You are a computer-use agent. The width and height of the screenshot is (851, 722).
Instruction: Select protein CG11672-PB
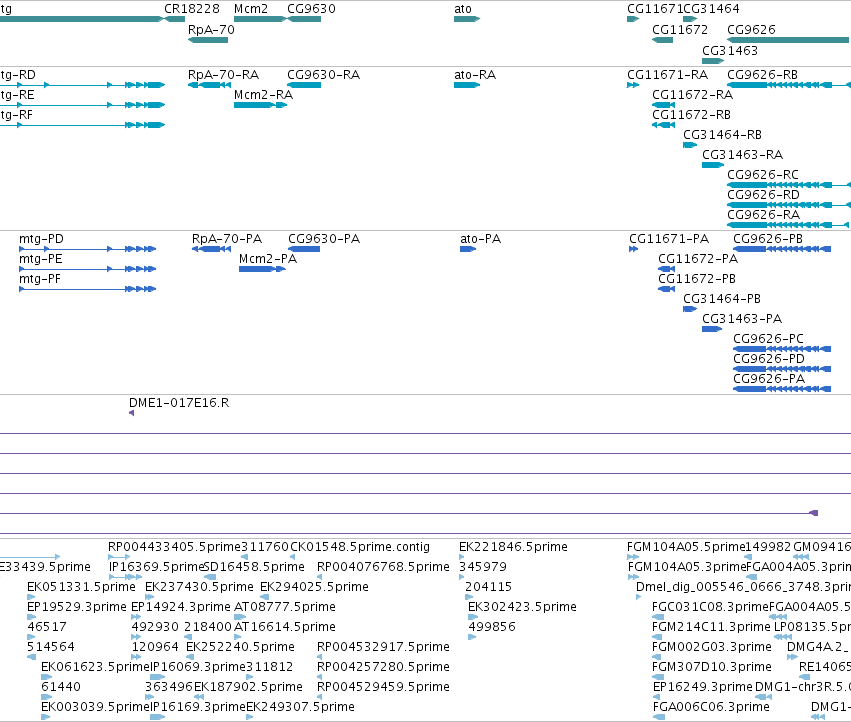click(697, 279)
